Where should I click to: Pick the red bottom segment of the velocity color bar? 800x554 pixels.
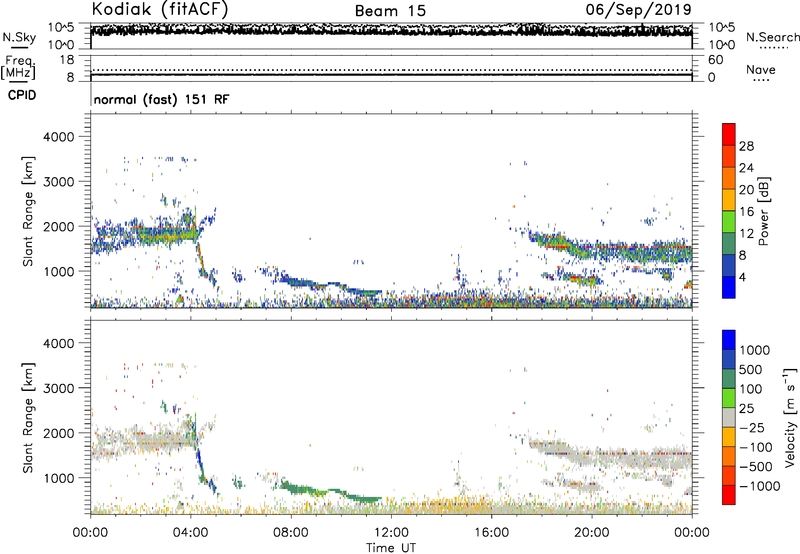pyautogui.click(x=729, y=495)
